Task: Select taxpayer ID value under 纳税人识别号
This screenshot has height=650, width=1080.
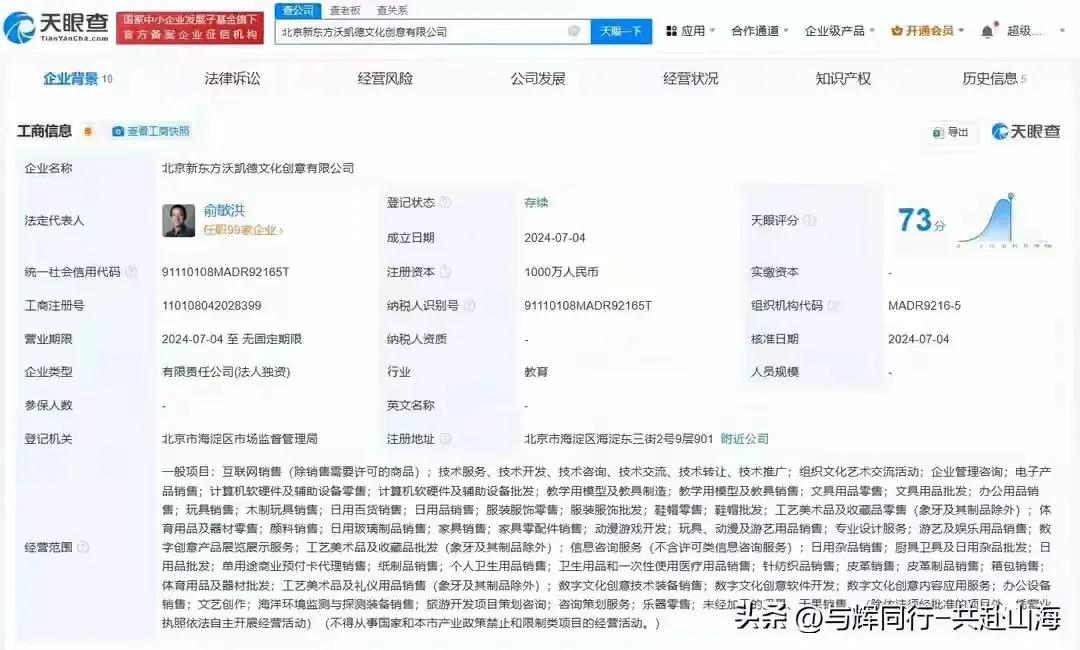Action: pyautogui.click(x=588, y=306)
